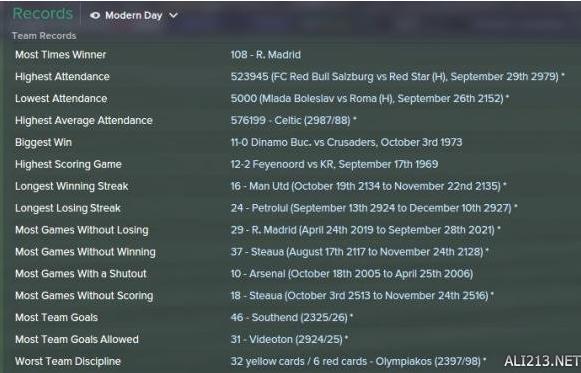Image resolution: width=581 pixels, height=373 pixels.
Task: Click the Lowest Attendance Mlada Boleslav entry
Action: pos(369,99)
